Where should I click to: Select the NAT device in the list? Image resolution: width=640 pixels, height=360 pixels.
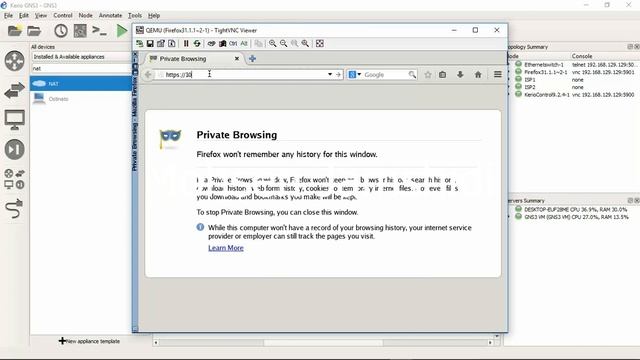point(81,84)
